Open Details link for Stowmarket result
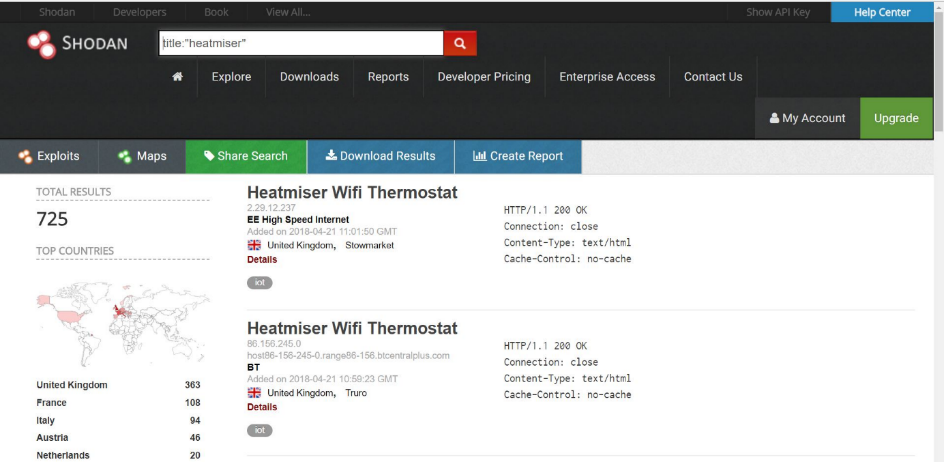The width and height of the screenshot is (944, 462). pos(262,260)
